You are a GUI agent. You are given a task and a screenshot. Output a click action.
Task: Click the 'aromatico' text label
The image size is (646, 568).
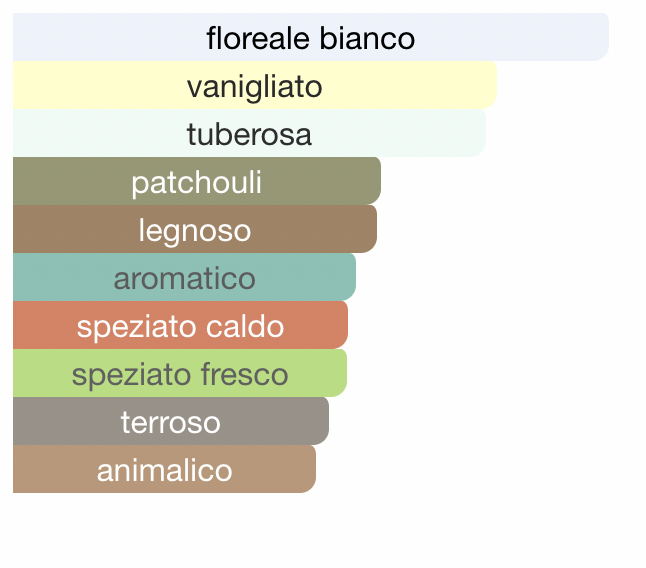point(185,279)
